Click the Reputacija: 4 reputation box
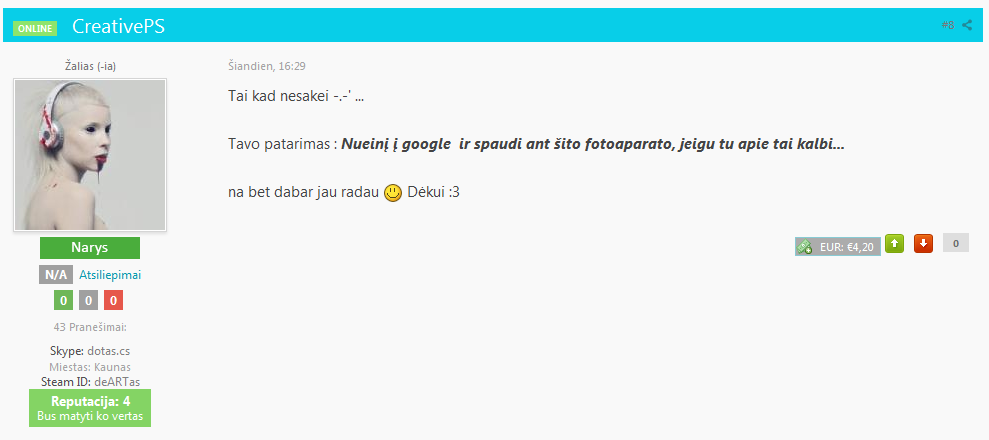The height and width of the screenshot is (440, 989). [x=90, y=408]
